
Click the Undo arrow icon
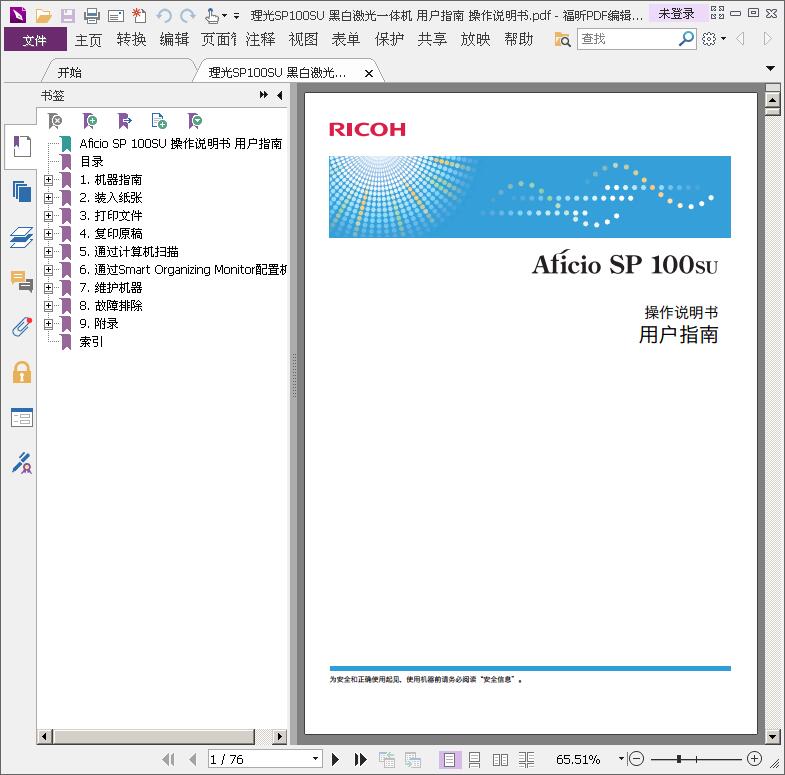point(164,16)
